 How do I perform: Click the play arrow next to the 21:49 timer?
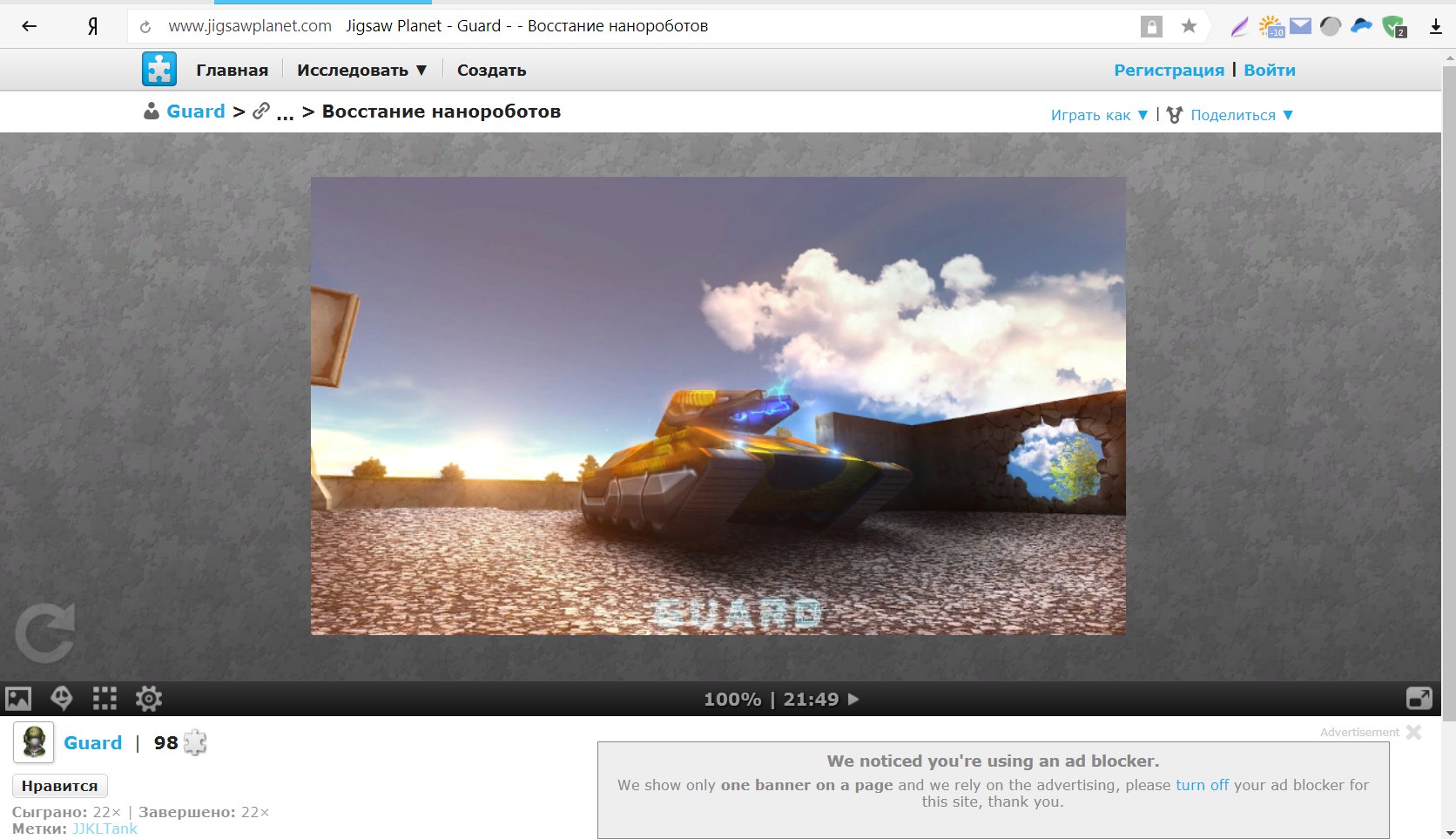853,699
